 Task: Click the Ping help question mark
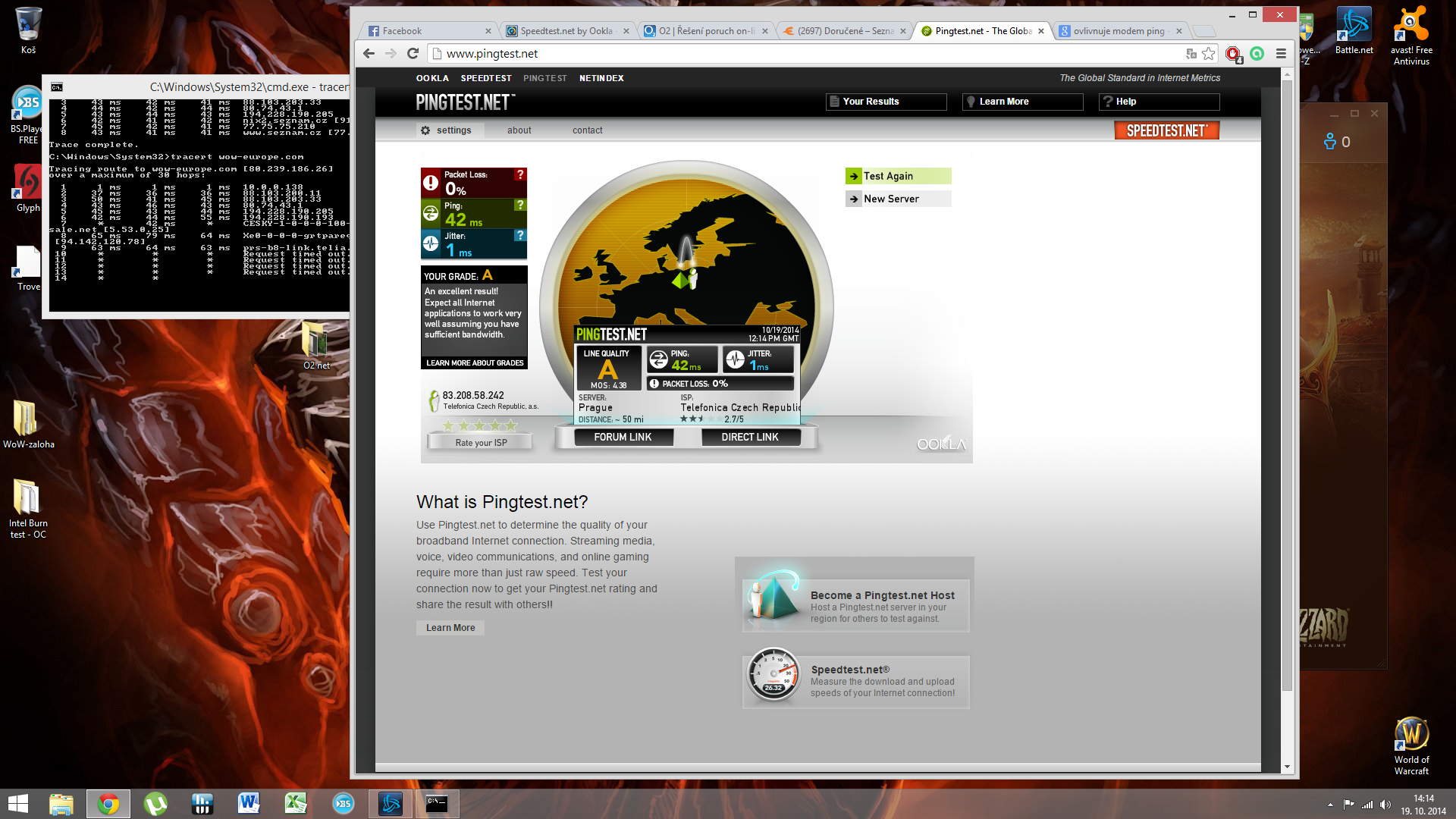click(x=519, y=205)
